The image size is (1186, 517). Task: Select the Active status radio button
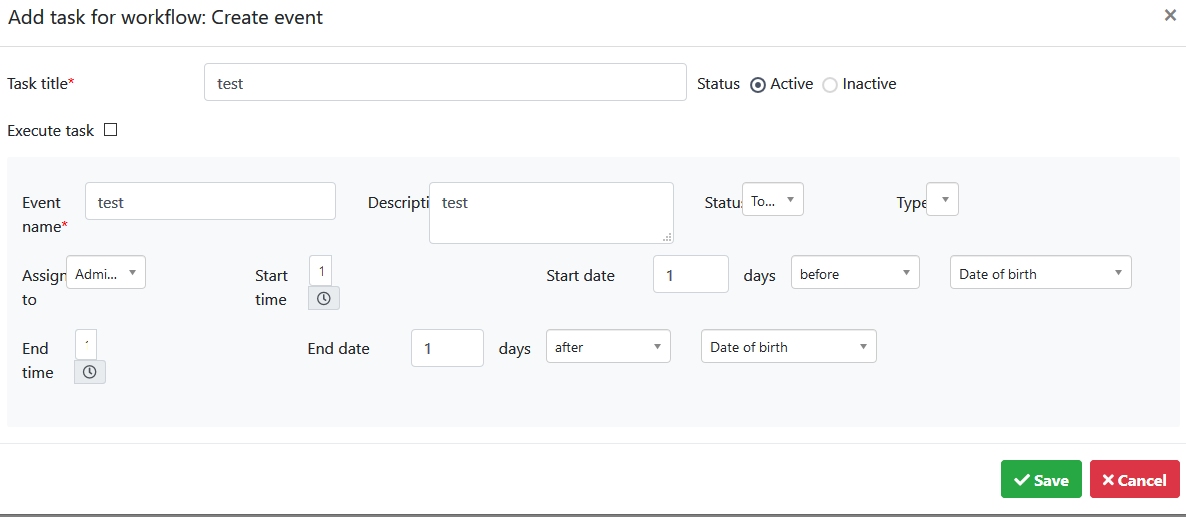757,85
